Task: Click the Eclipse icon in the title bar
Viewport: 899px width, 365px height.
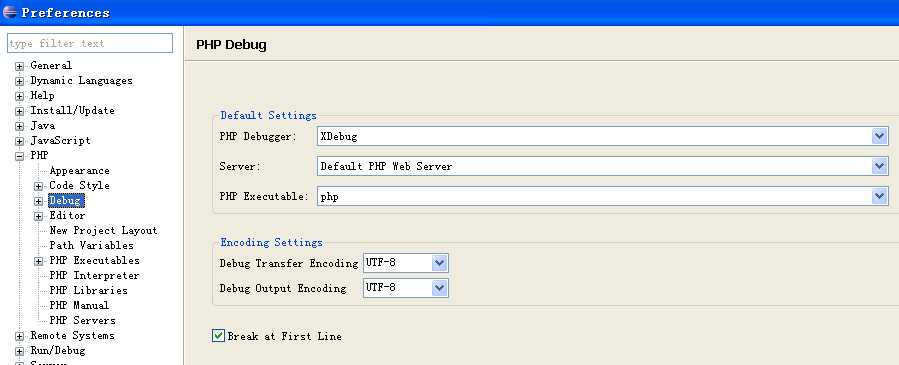Action: pyautogui.click(x=10, y=12)
